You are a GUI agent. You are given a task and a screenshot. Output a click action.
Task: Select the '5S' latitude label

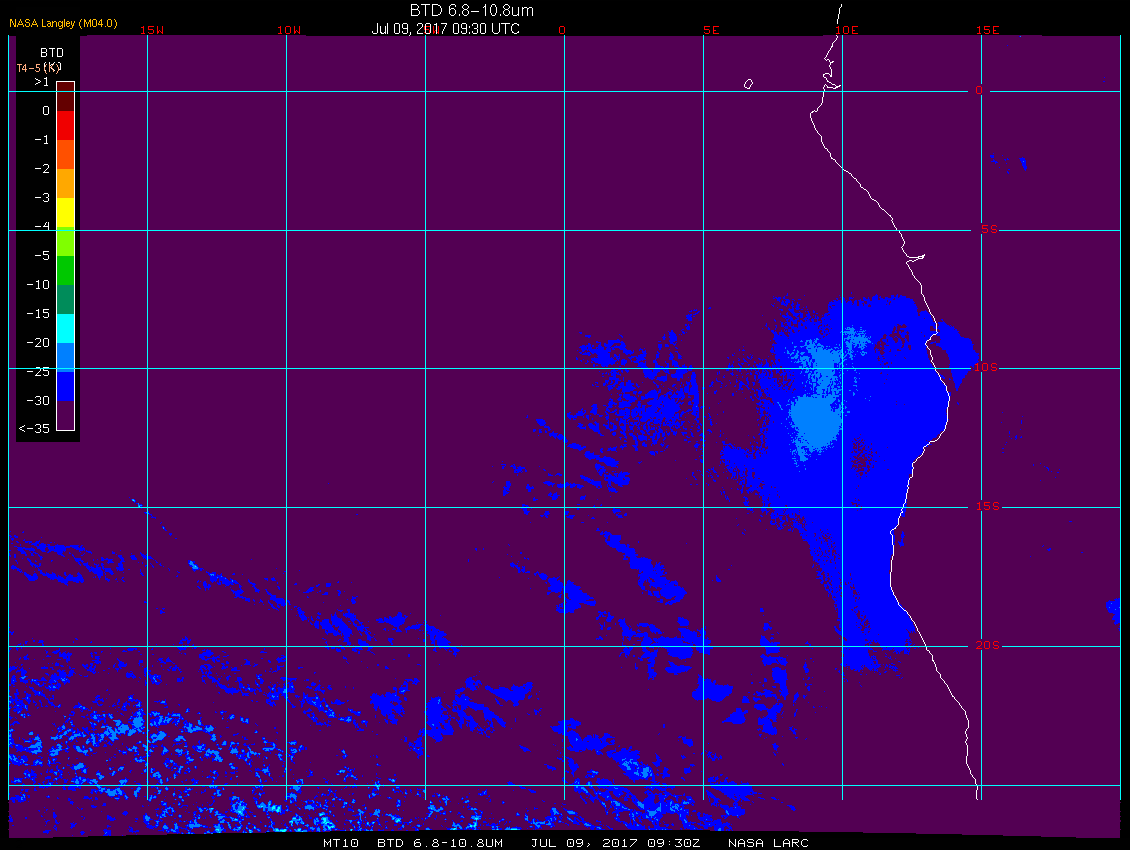[989, 229]
